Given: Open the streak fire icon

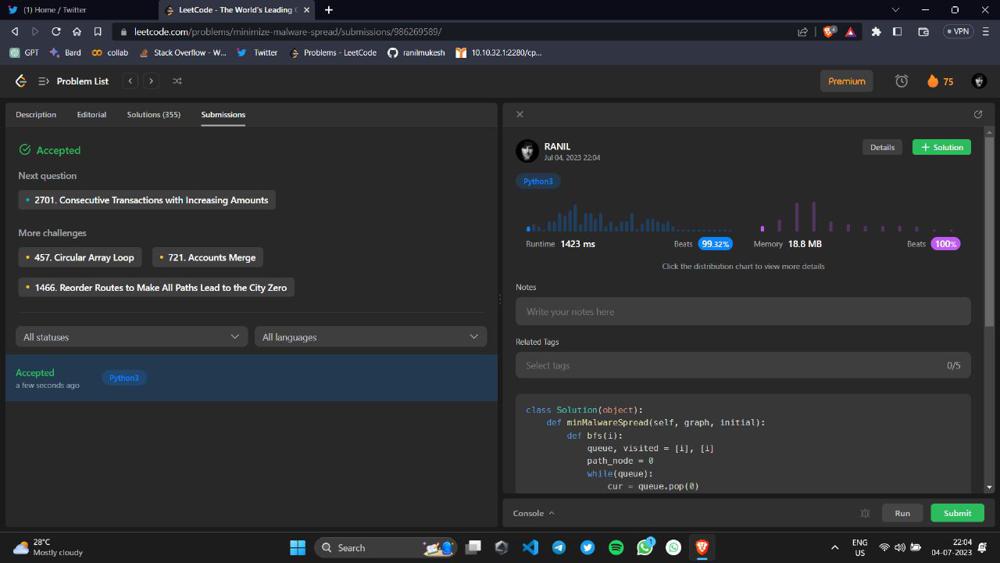Looking at the screenshot, I should point(933,81).
